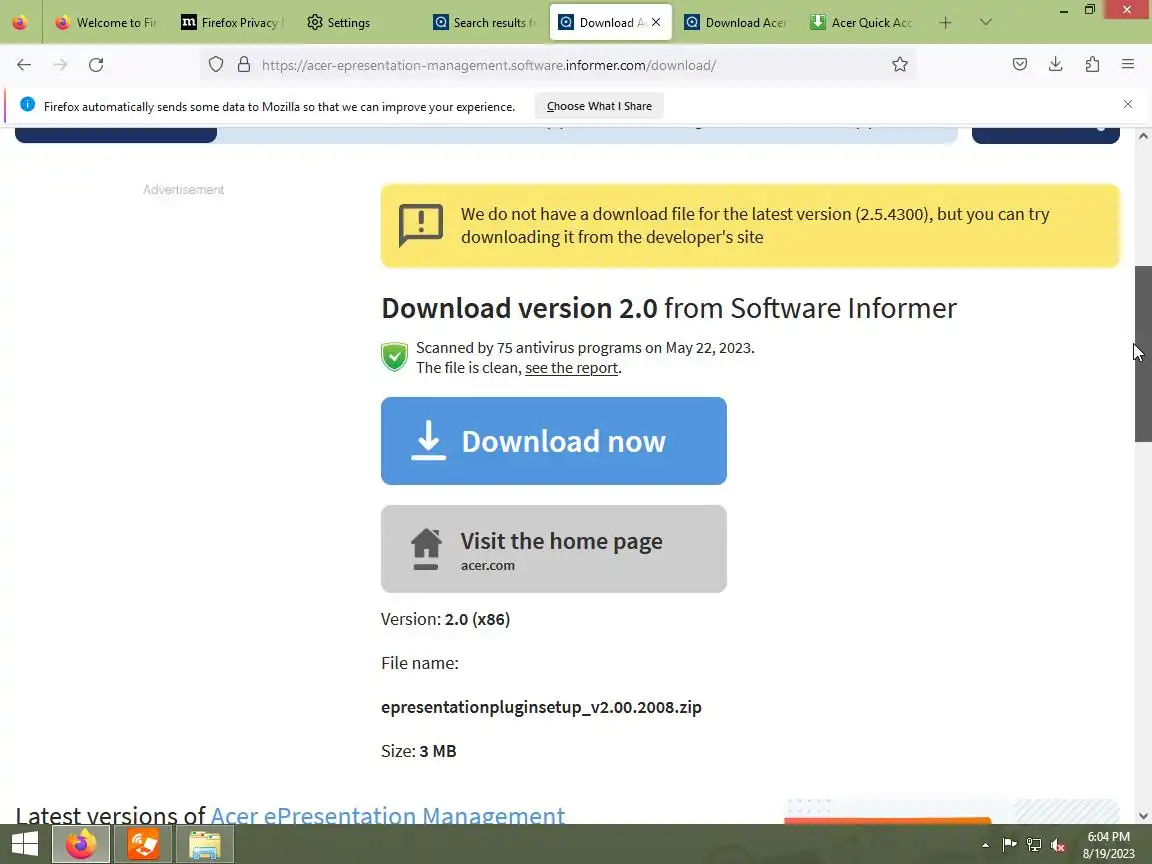Open the clock showing 6:04 PM
This screenshot has height=864, width=1152.
(x=1108, y=844)
